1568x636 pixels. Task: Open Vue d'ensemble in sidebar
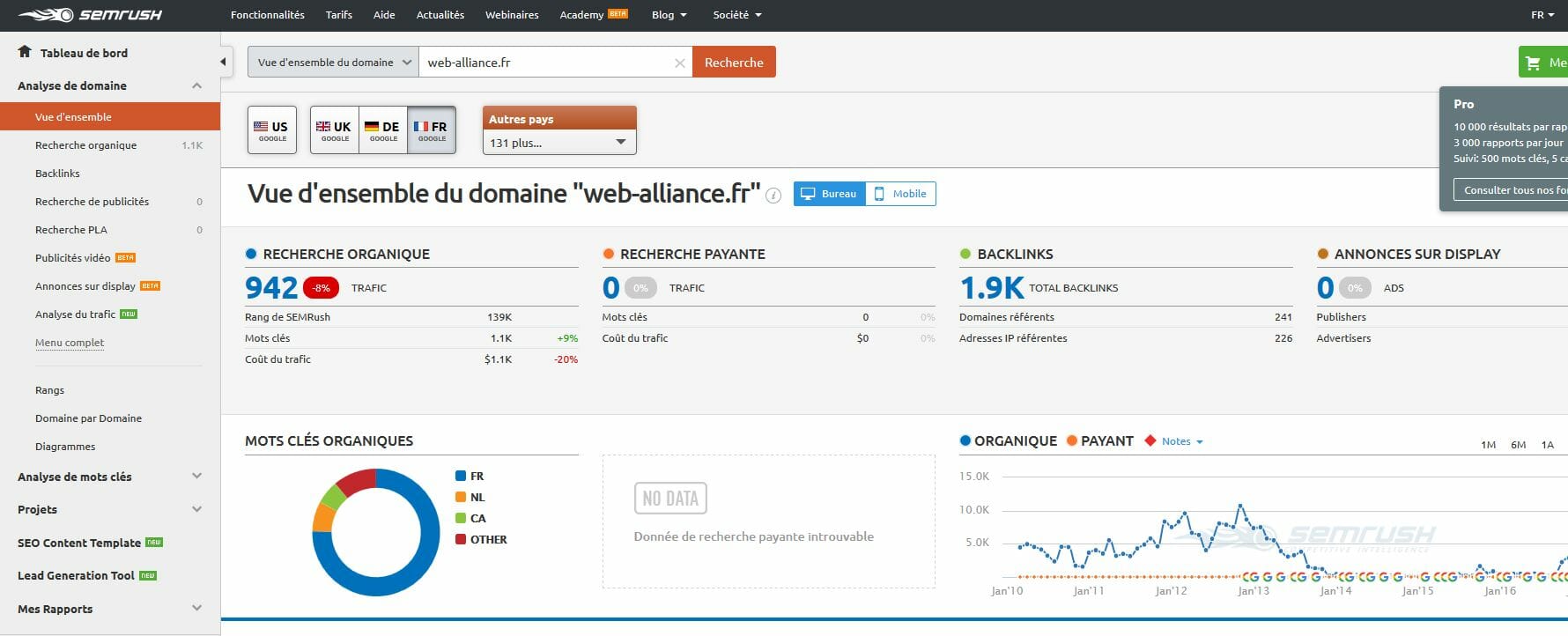pos(110,116)
